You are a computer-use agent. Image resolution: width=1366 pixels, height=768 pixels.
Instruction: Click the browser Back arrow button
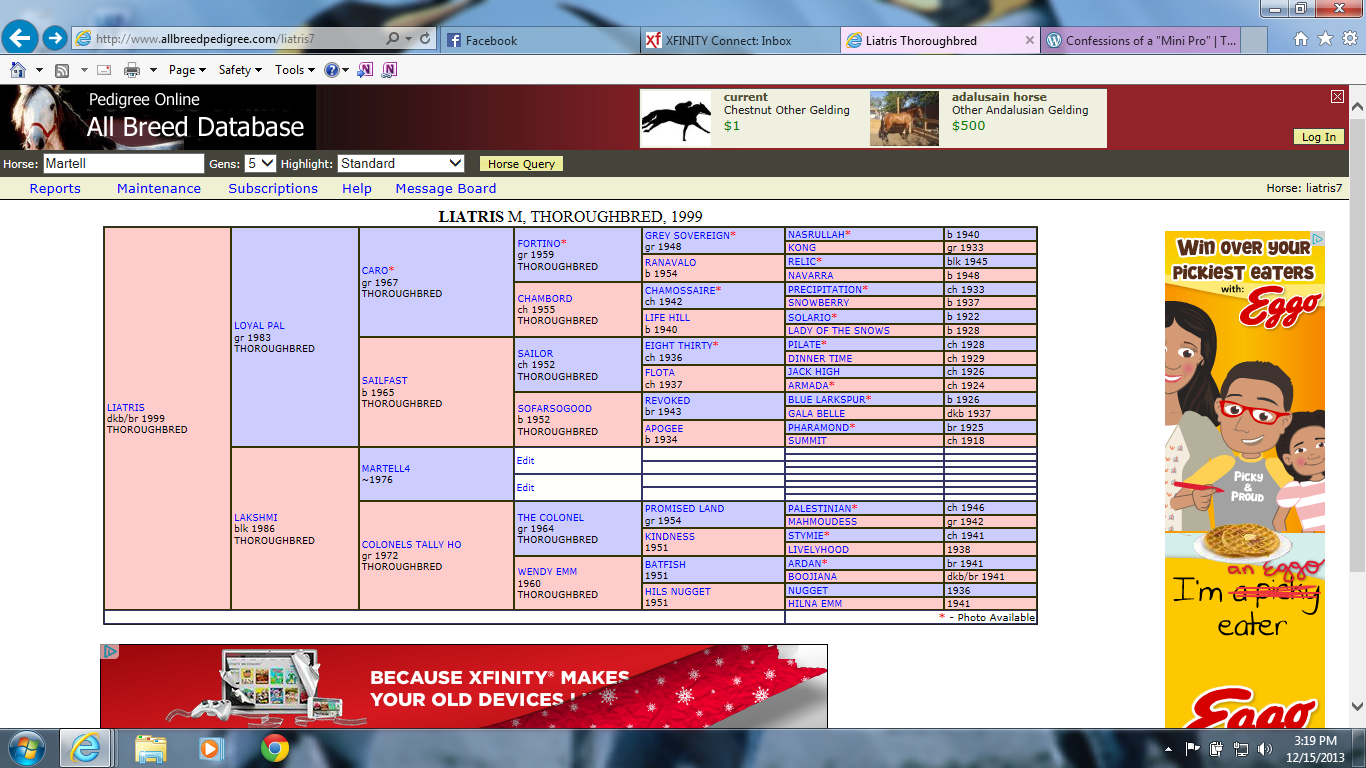pyautogui.click(x=21, y=39)
